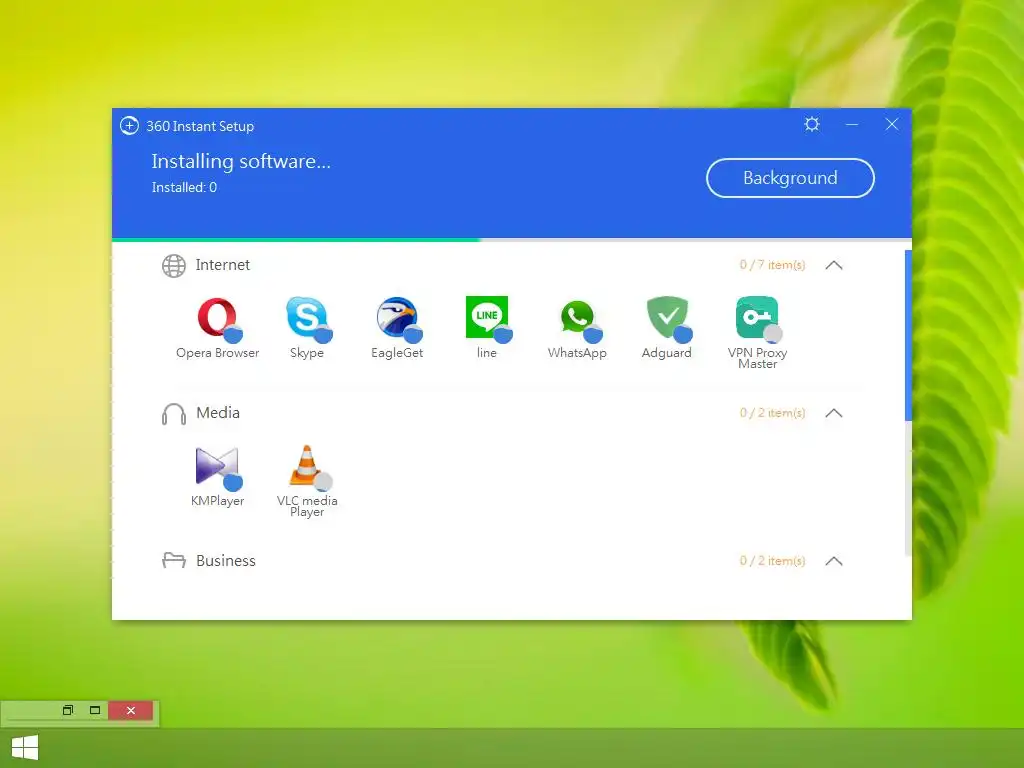Click Business's '0 / 2 item(s)' counter
The height and width of the screenshot is (768, 1024).
(773, 561)
